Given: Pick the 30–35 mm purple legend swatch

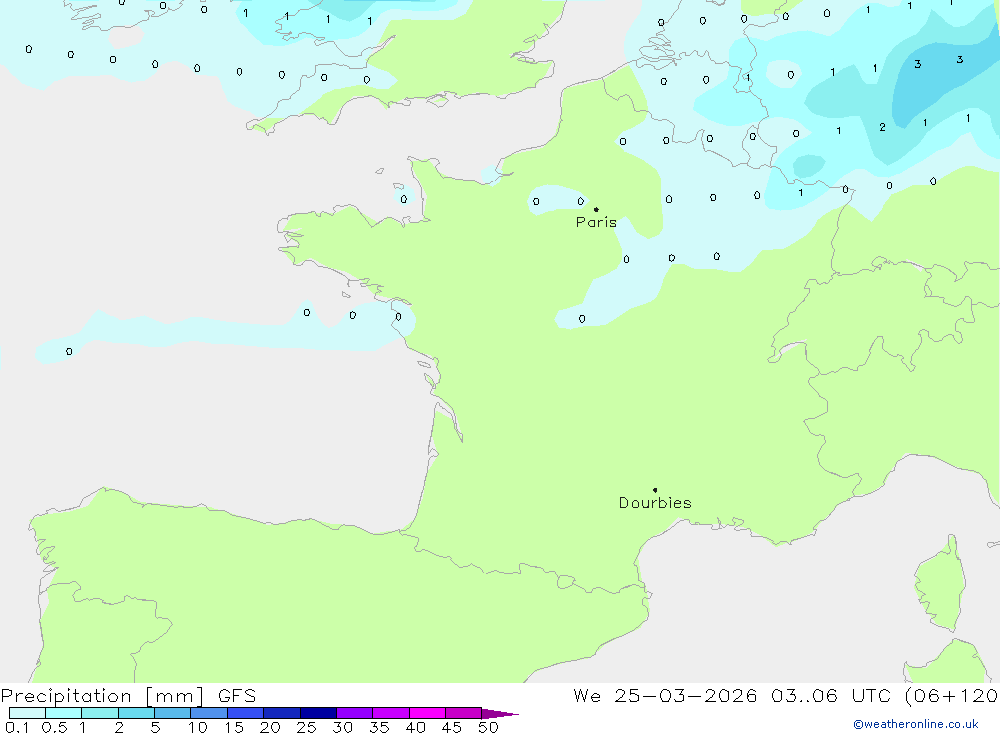Looking at the screenshot, I should (355, 713).
